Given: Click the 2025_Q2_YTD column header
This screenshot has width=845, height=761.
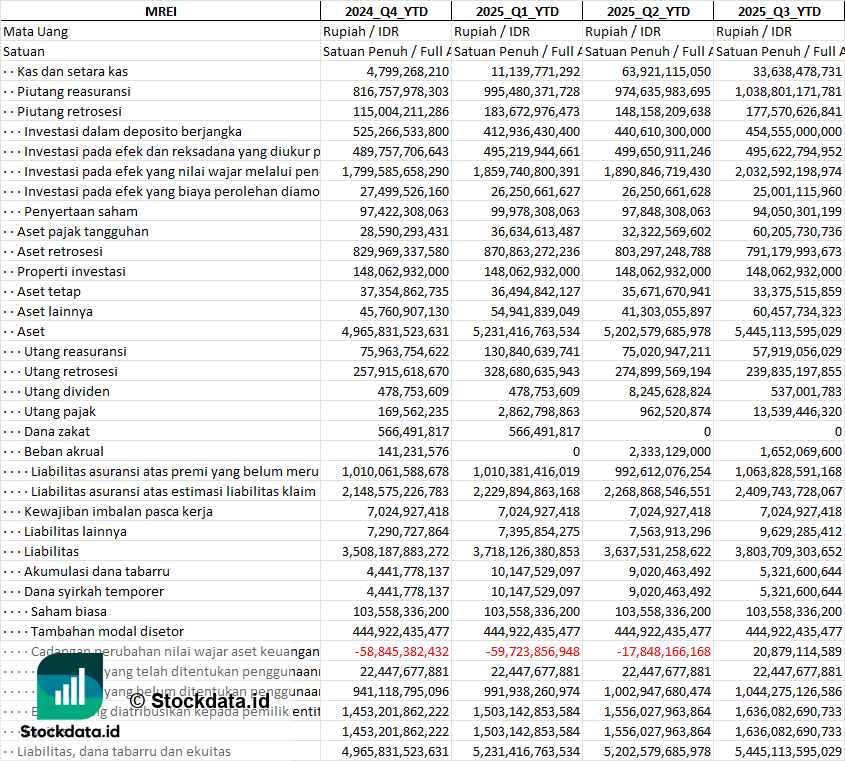Looking at the screenshot, I should pyautogui.click(x=647, y=11).
